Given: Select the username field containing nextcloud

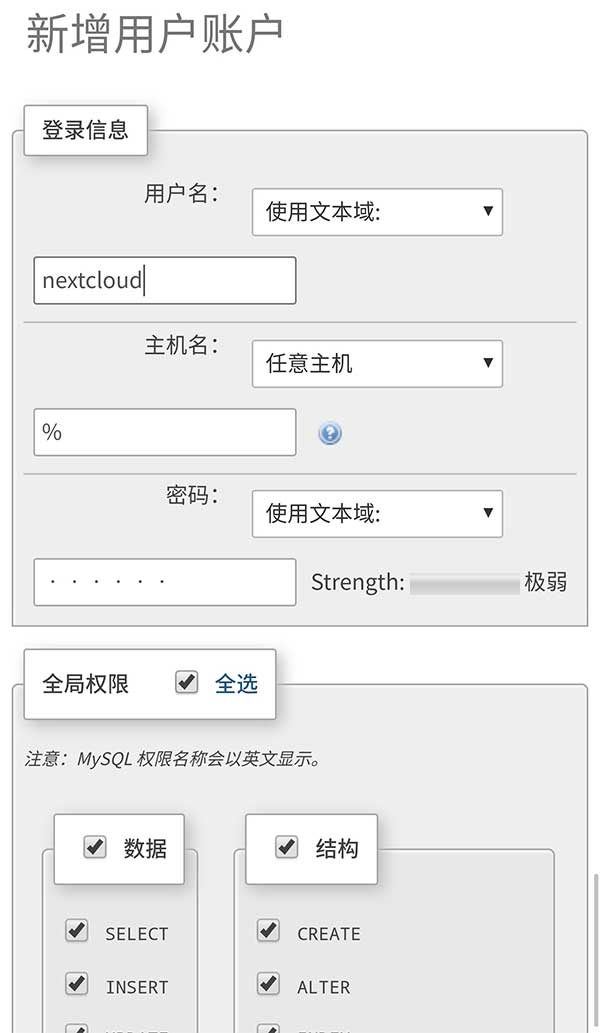Looking at the screenshot, I should click(x=163, y=281).
